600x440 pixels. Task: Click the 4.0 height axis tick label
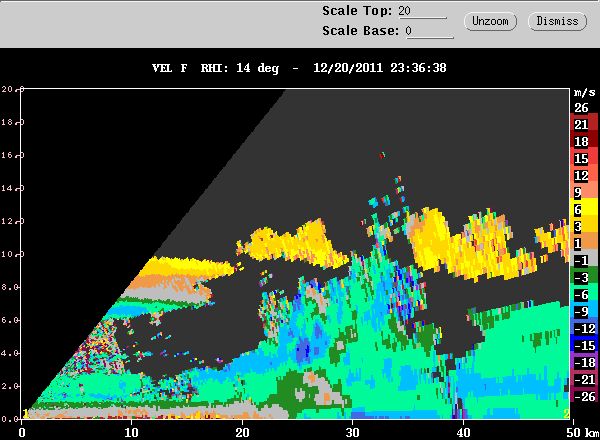coord(9,353)
